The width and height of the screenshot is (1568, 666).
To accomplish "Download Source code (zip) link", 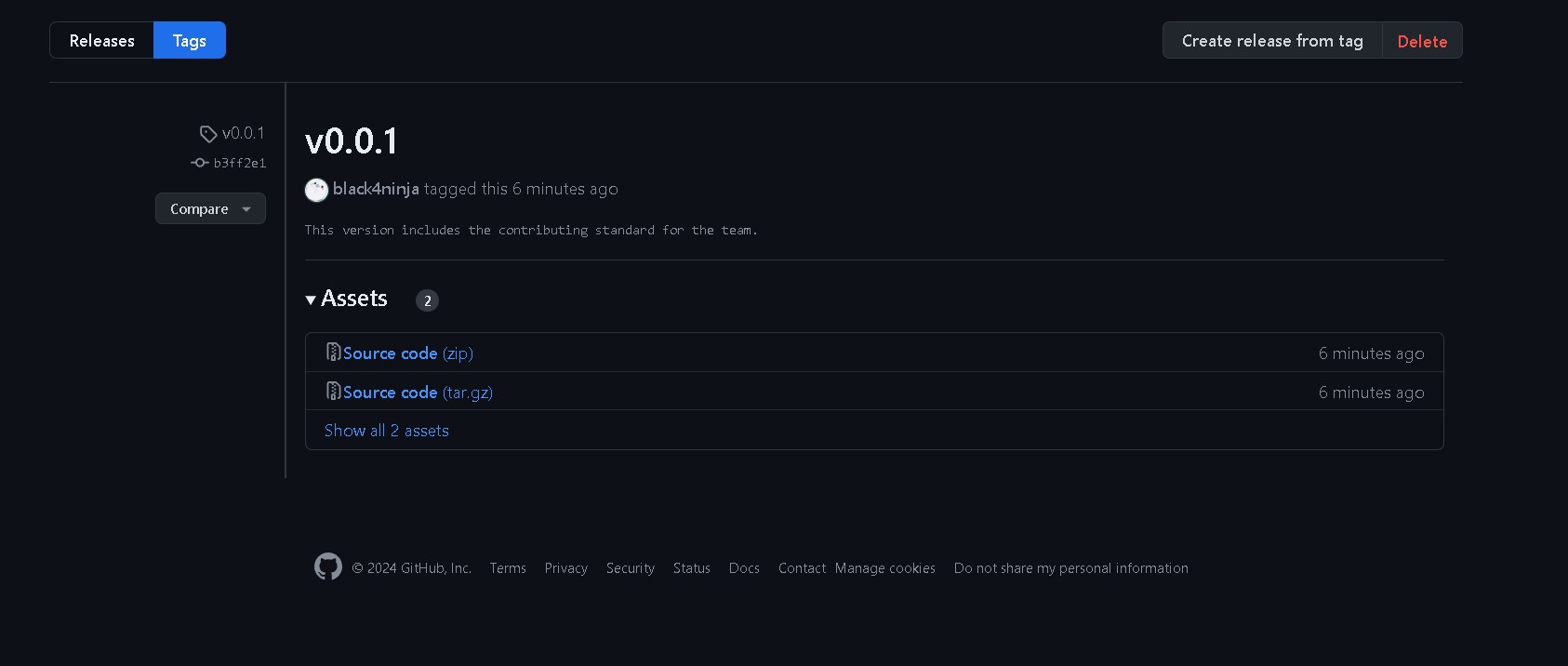I will (407, 353).
